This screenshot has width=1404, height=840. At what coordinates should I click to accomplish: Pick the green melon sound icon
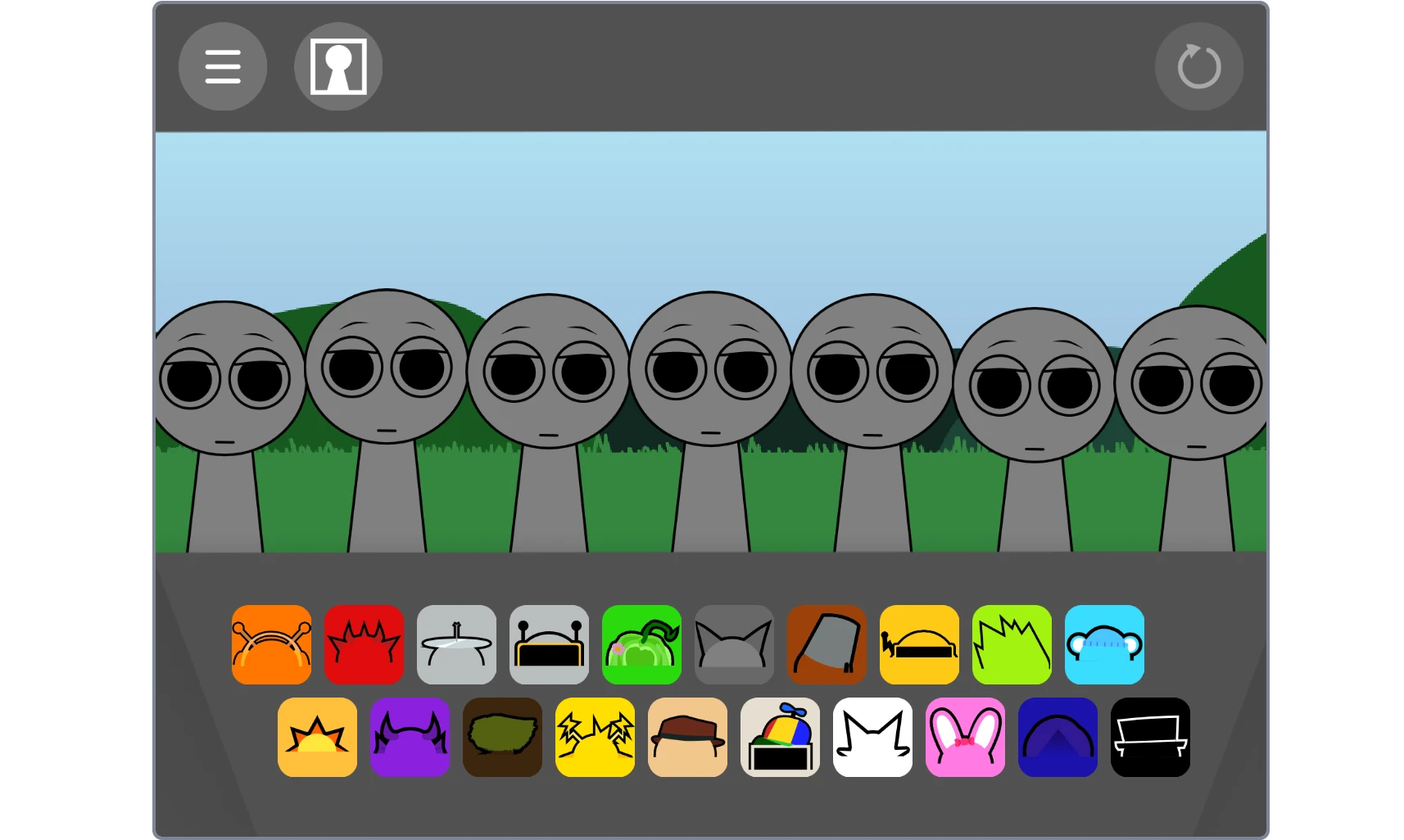coord(641,644)
